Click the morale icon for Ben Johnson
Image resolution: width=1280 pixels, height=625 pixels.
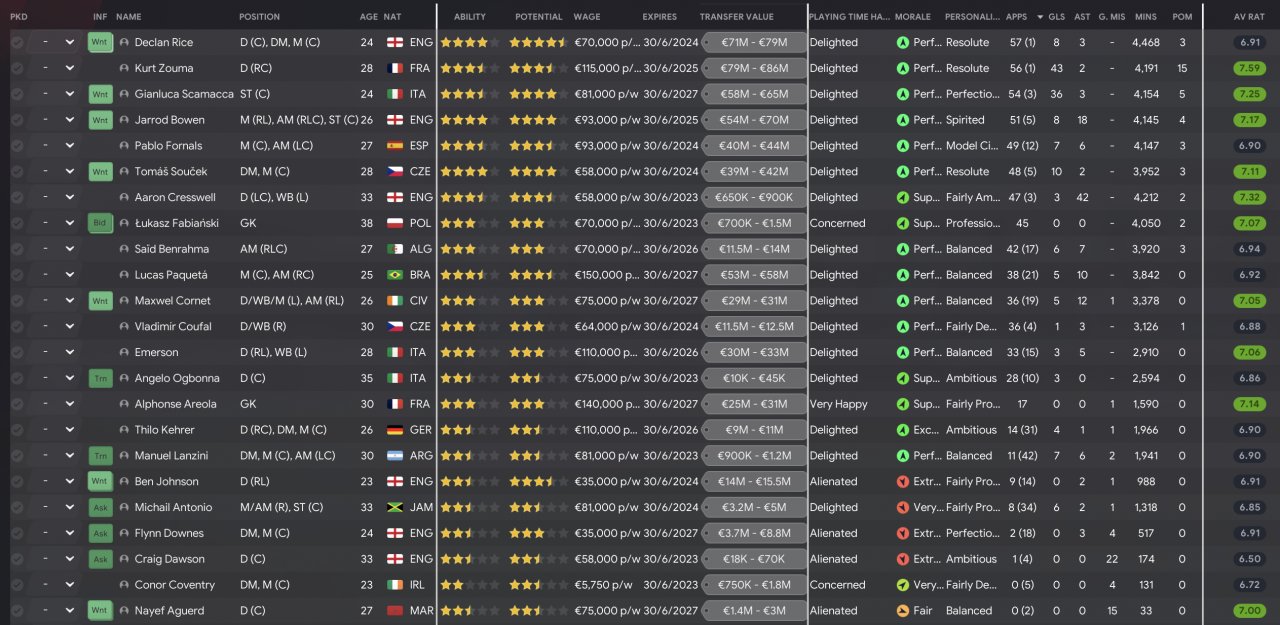click(903, 482)
